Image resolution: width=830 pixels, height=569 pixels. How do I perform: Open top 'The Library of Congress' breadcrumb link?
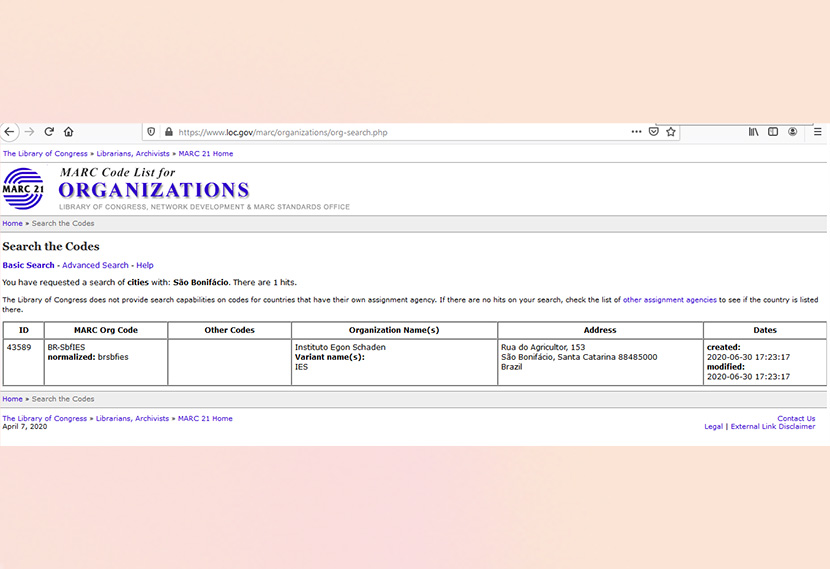(x=45, y=153)
